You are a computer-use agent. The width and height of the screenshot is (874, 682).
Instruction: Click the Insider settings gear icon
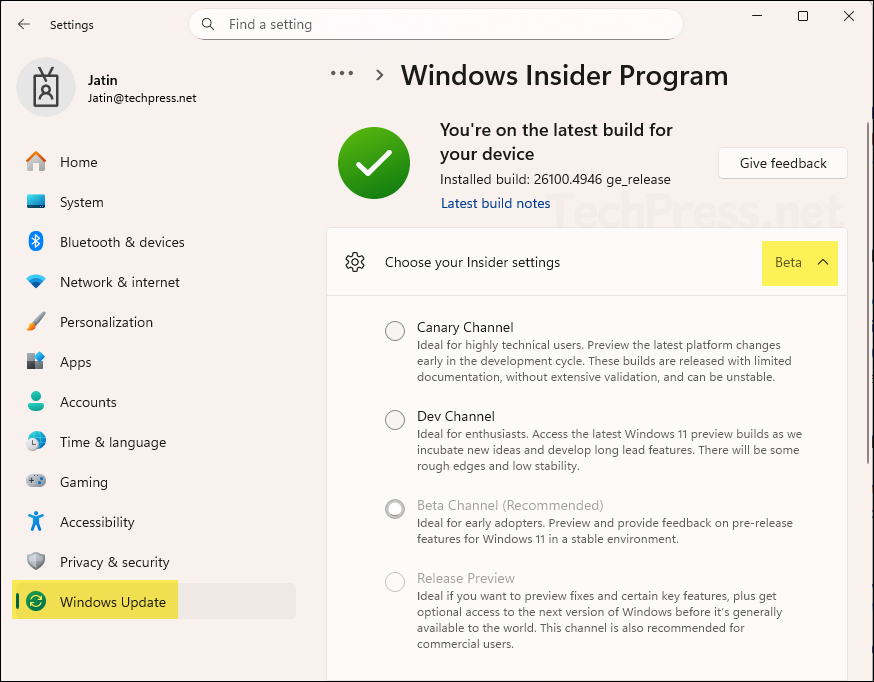(x=355, y=262)
